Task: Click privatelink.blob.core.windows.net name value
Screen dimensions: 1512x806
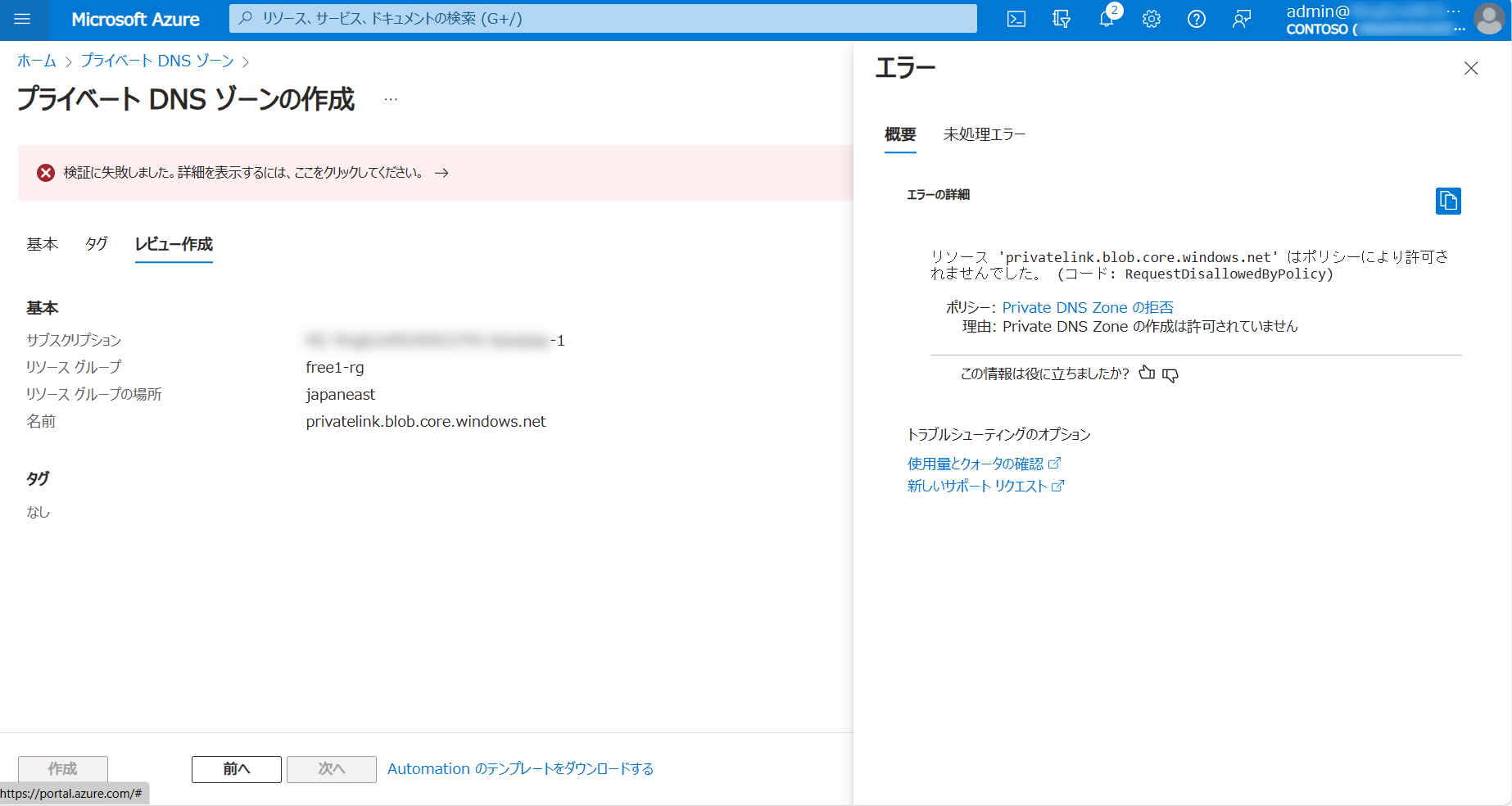Action: pyautogui.click(x=426, y=421)
